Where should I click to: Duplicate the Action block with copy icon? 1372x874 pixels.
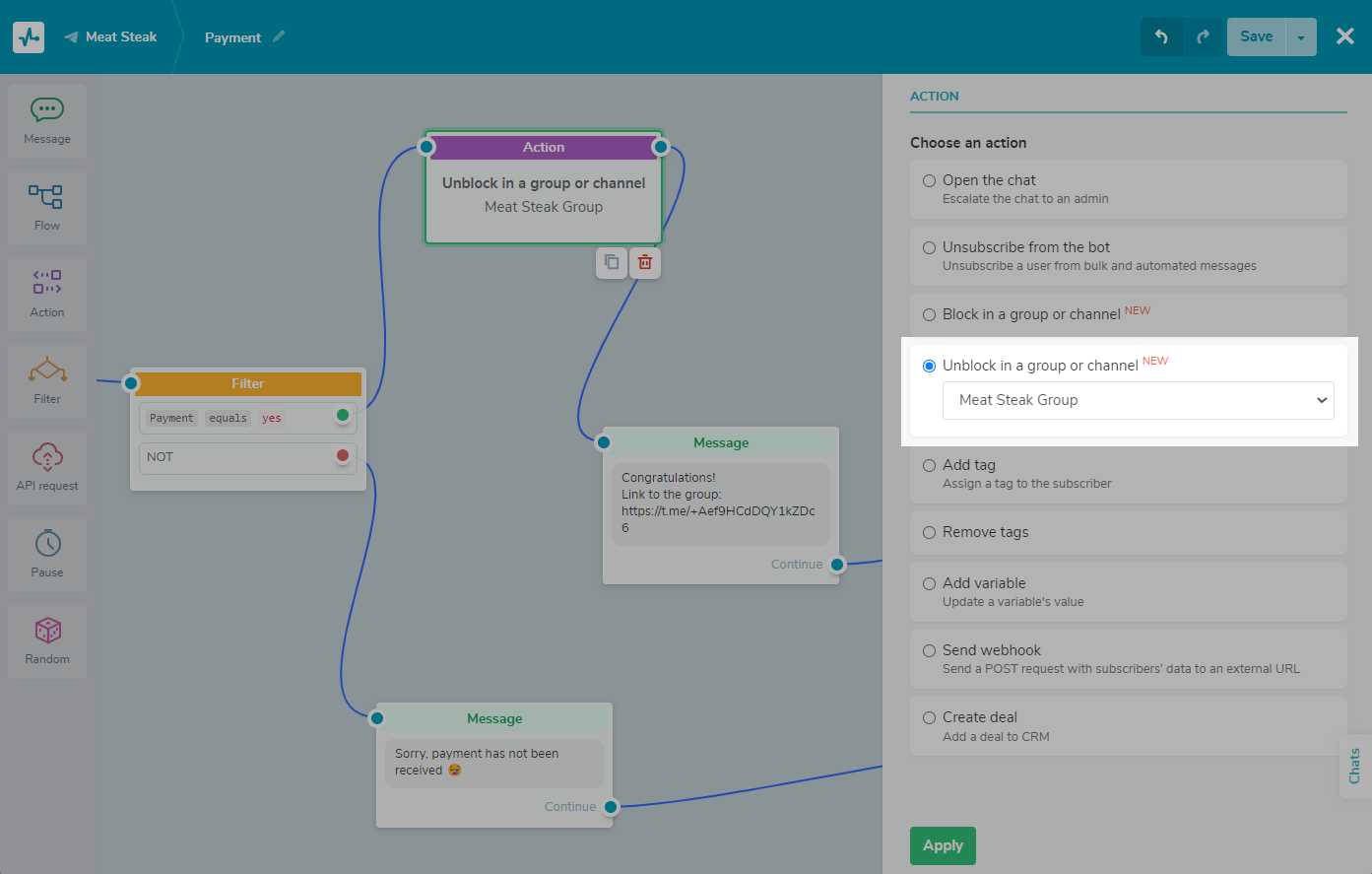pos(612,262)
